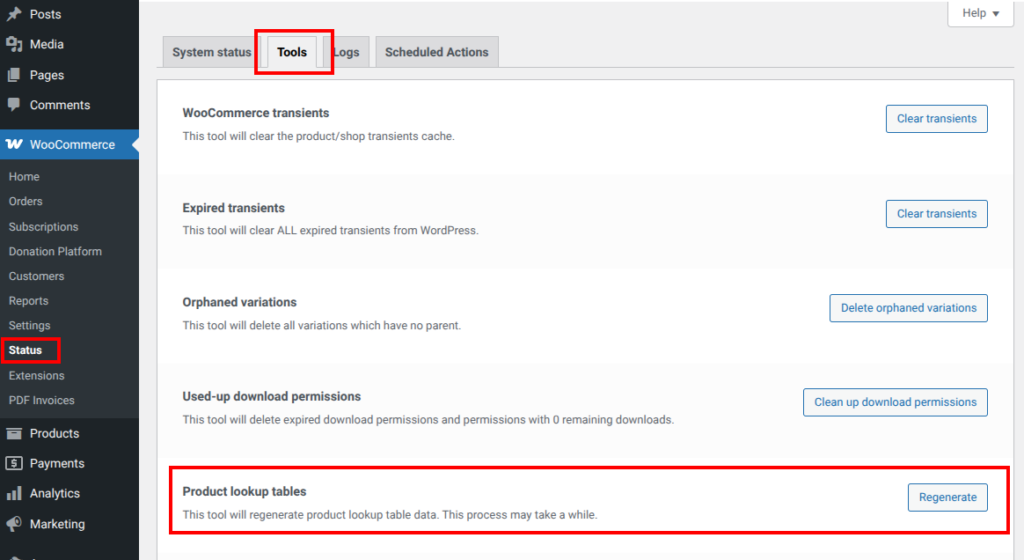The width and height of the screenshot is (1024, 560).
Task: Click the Comments bubble icon
Action: [14, 104]
